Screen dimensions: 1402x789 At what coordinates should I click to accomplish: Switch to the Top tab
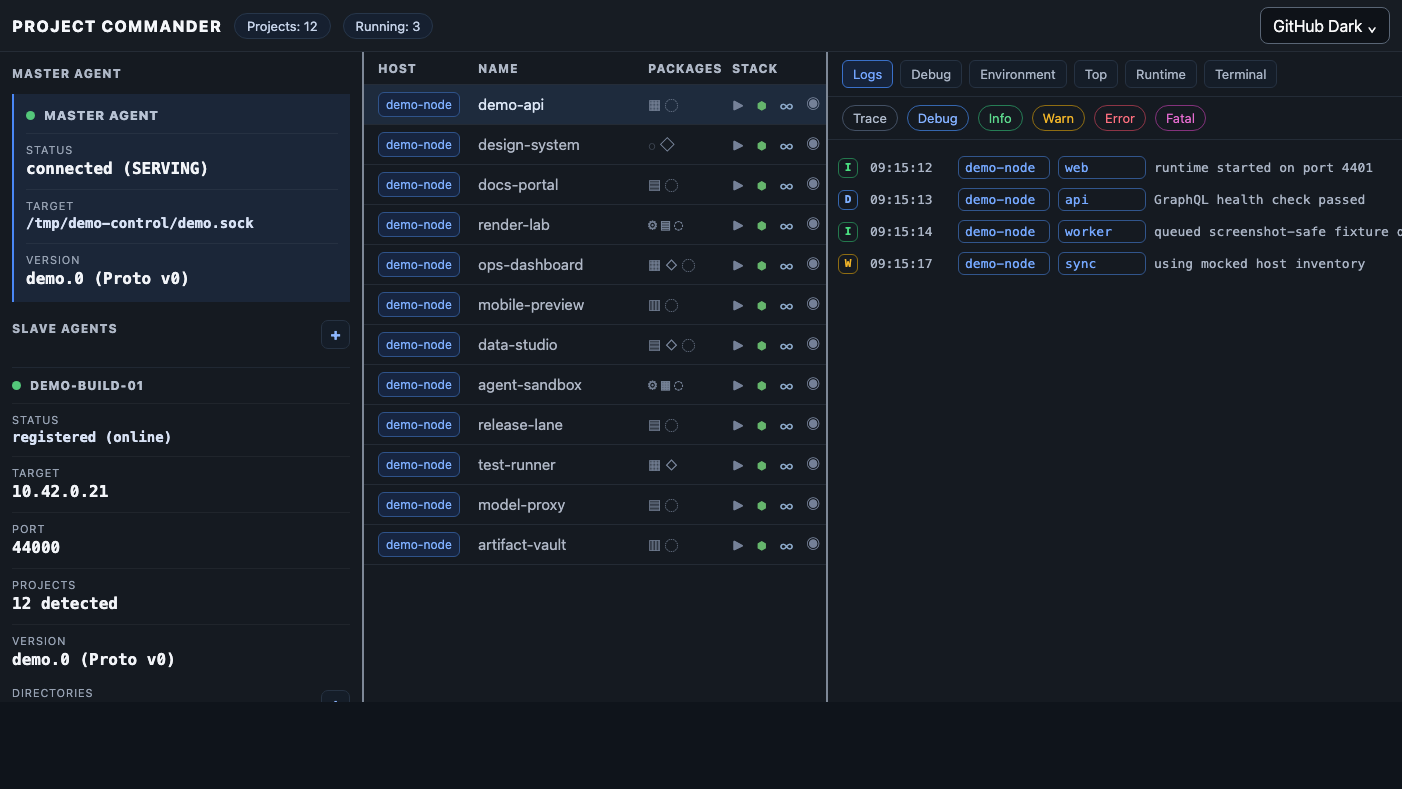[x=1096, y=74]
